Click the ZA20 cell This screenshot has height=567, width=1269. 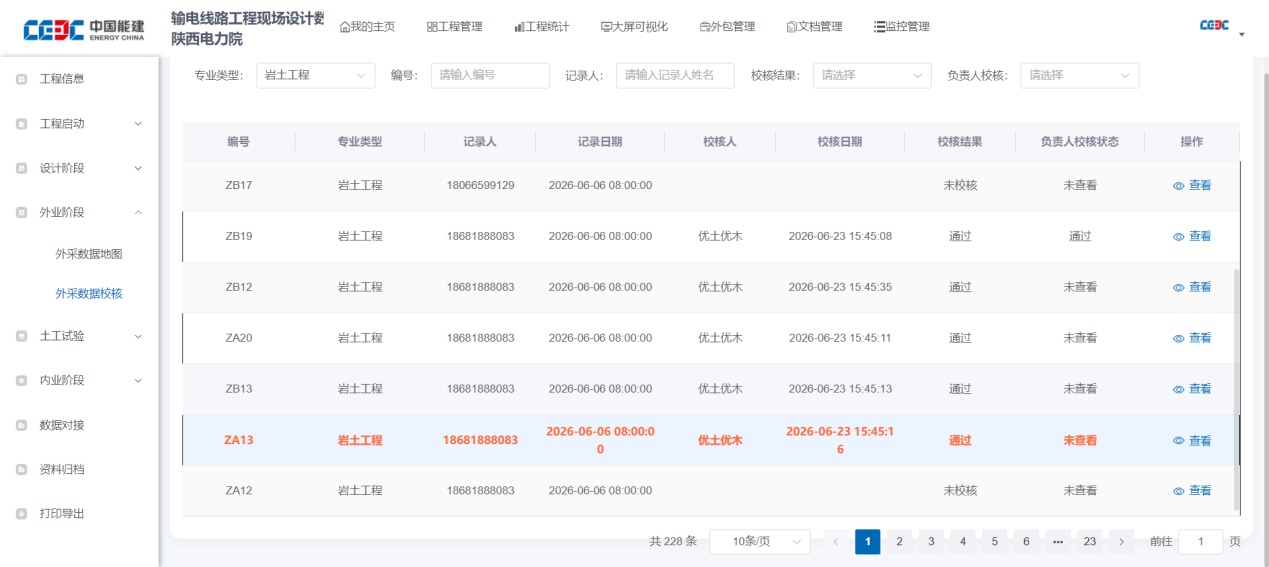(x=239, y=338)
